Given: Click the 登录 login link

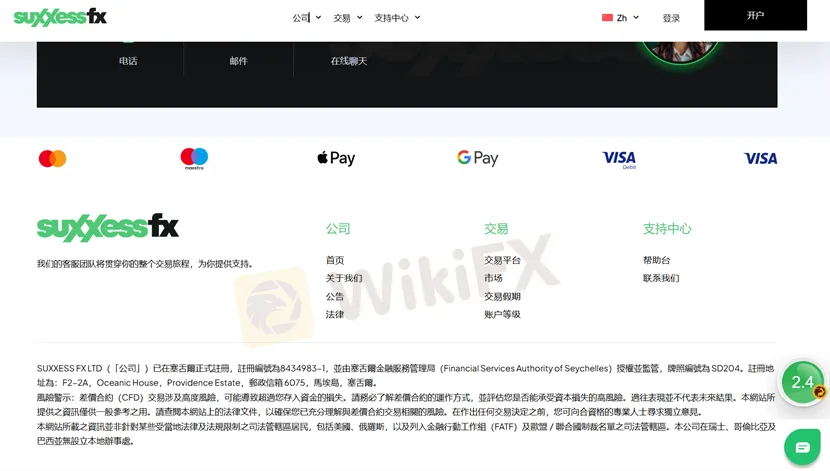Looking at the screenshot, I should pos(671,18).
